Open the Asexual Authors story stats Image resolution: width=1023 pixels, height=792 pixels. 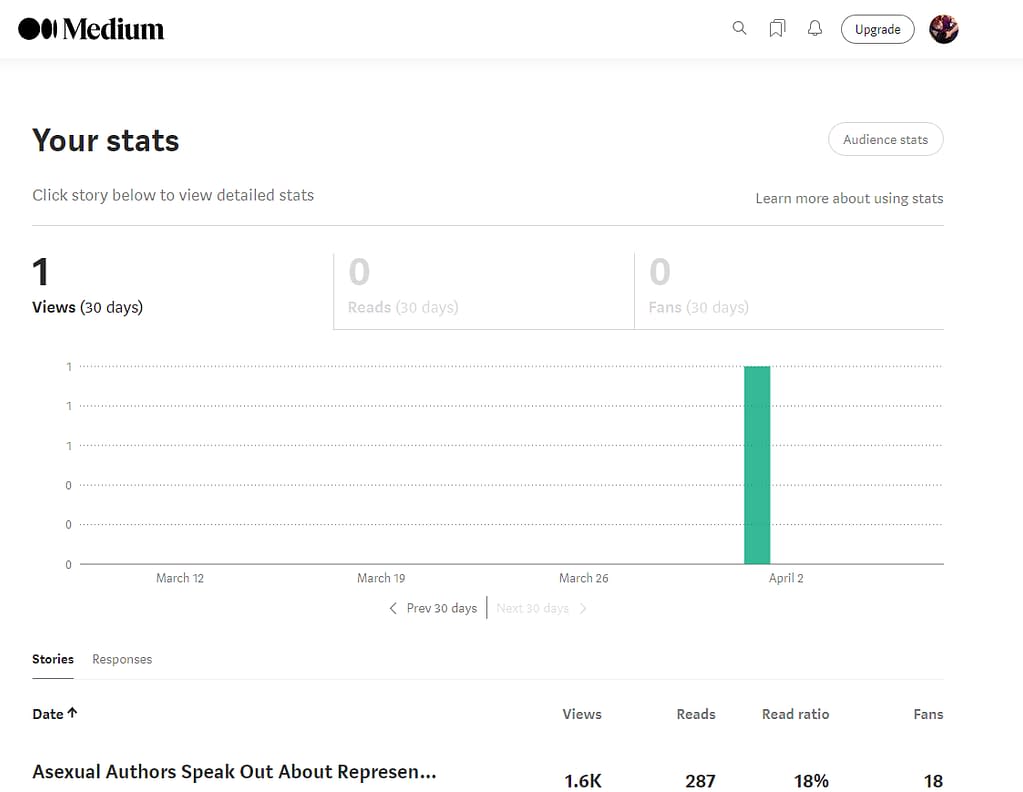pos(235,772)
